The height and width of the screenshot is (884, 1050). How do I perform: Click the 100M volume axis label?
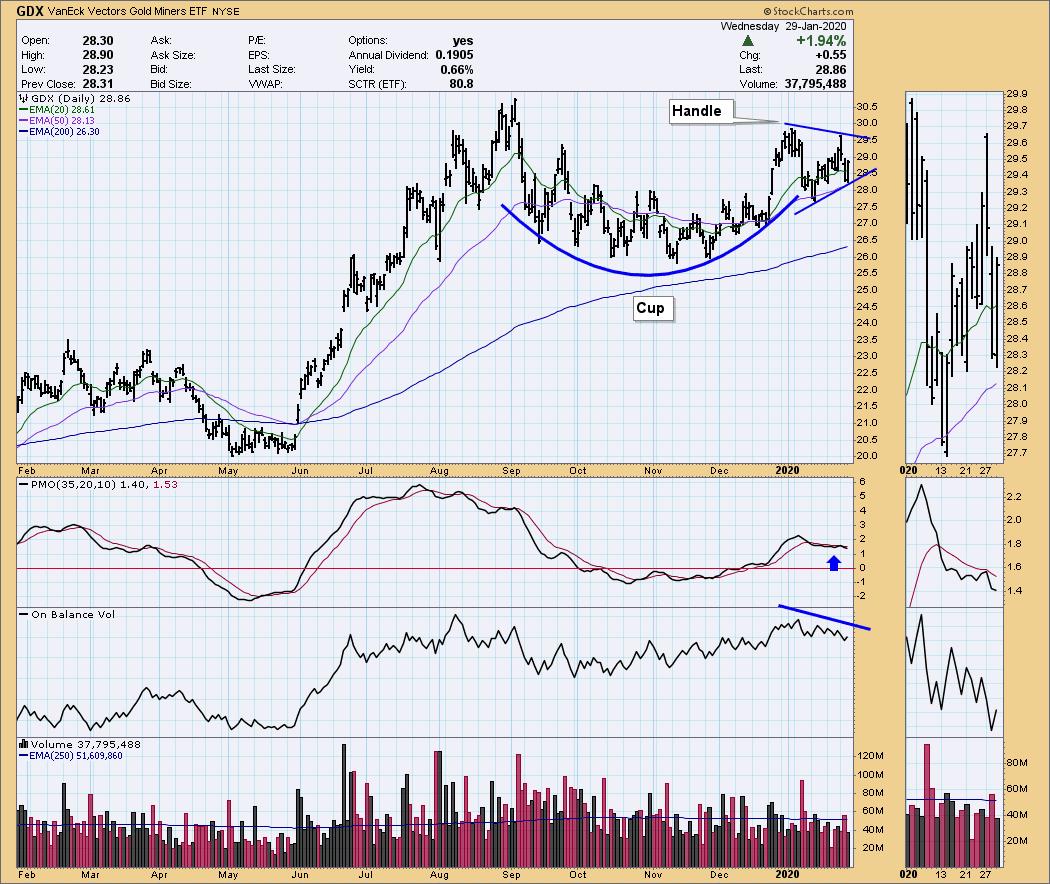[x=871, y=774]
